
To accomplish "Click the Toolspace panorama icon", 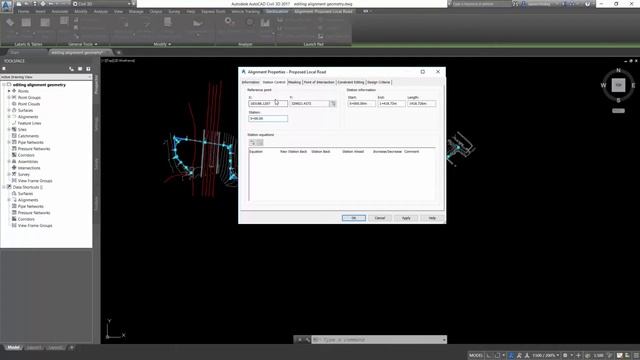I will [x=80, y=69].
